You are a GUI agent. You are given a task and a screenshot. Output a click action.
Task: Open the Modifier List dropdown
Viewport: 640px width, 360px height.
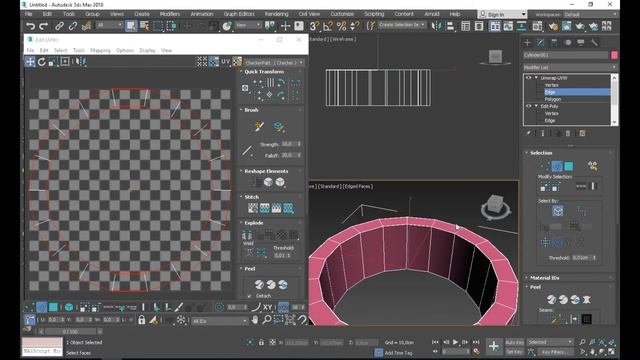(x=570, y=67)
